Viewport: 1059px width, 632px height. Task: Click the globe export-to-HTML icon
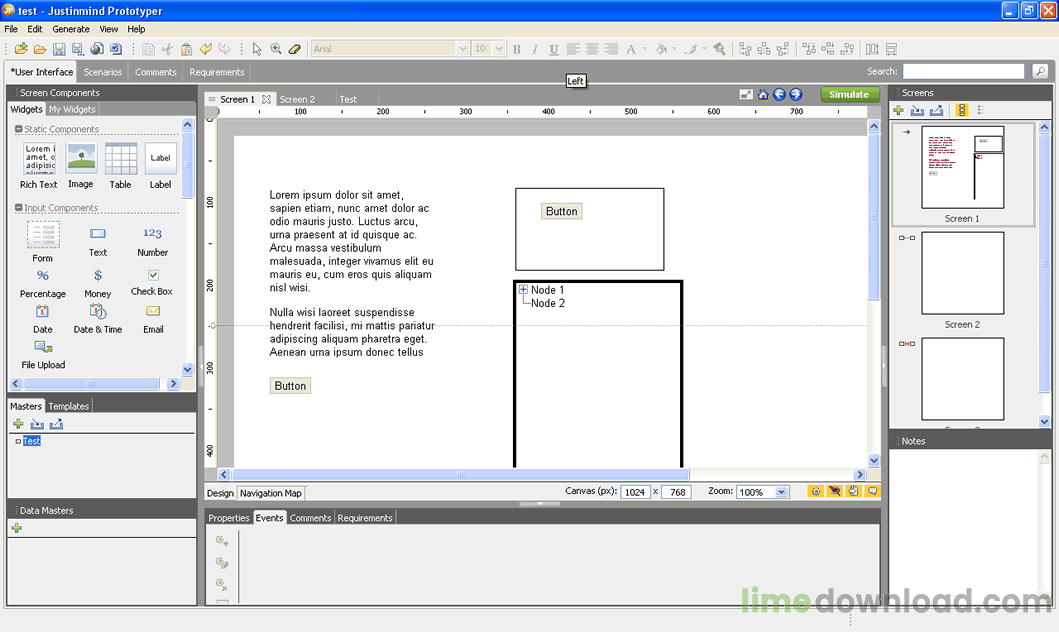(x=97, y=49)
